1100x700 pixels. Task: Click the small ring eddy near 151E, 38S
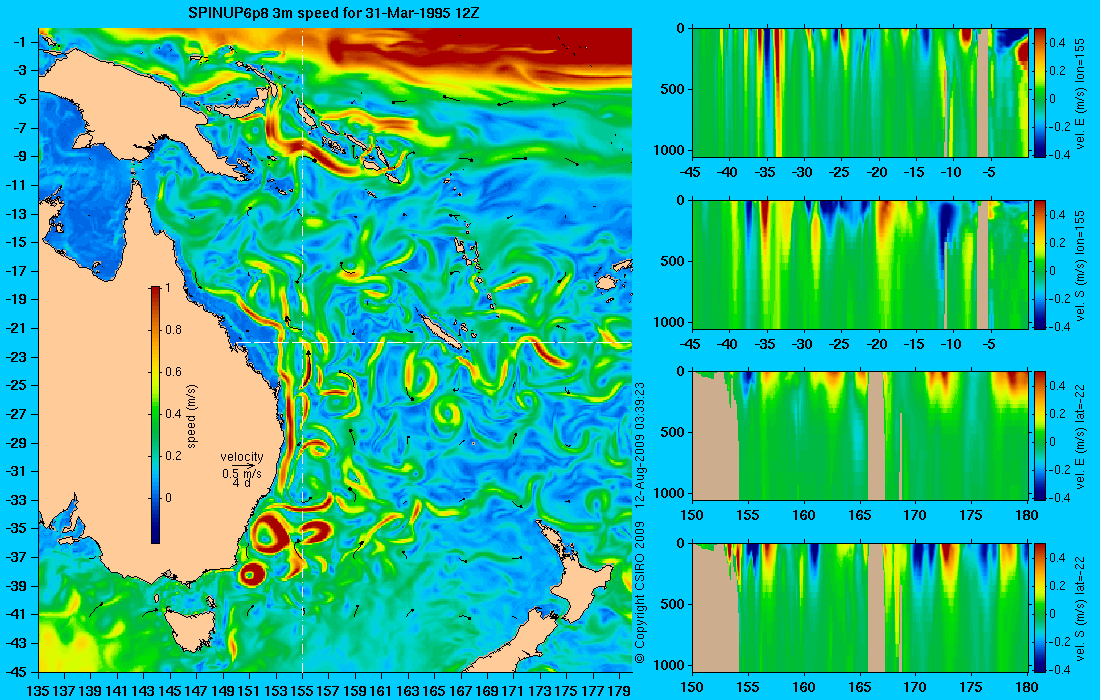tap(251, 574)
